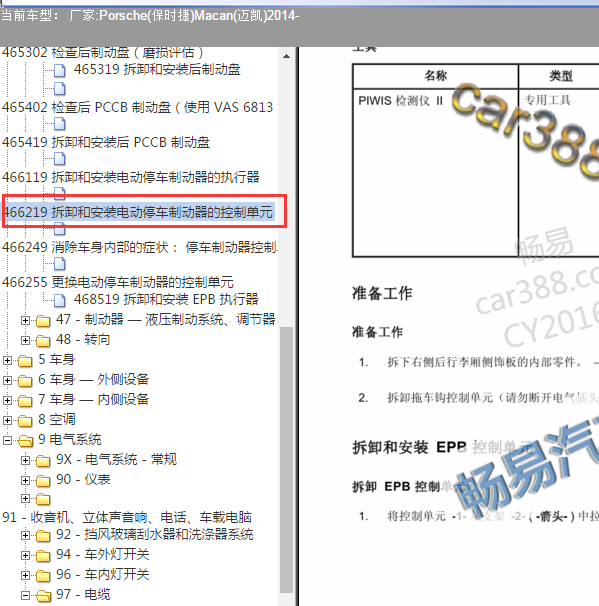
Task: Click document icon above 466119 row
Action: coord(60,158)
